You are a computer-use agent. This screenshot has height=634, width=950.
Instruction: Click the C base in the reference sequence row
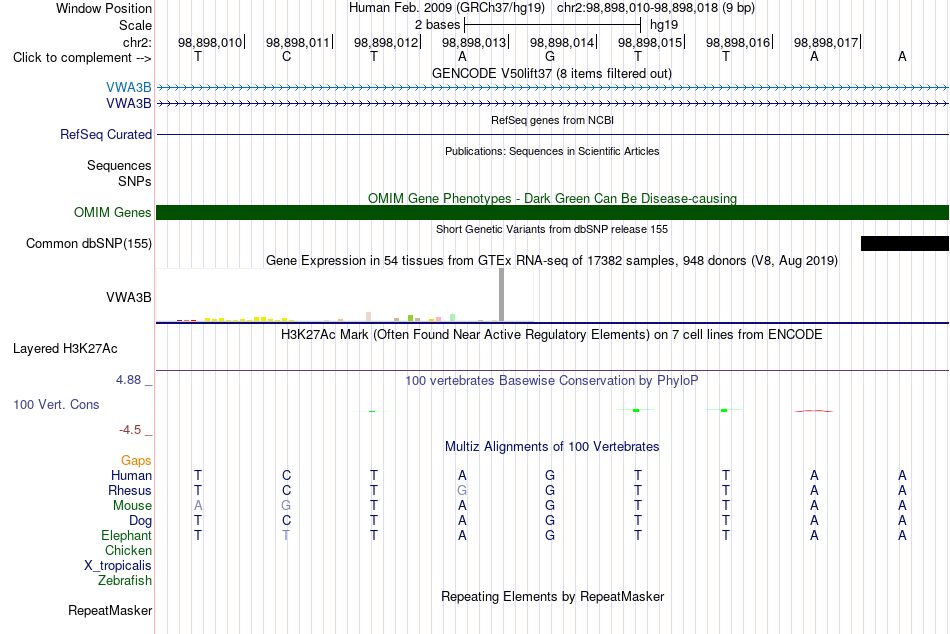pyautogui.click(x=287, y=56)
